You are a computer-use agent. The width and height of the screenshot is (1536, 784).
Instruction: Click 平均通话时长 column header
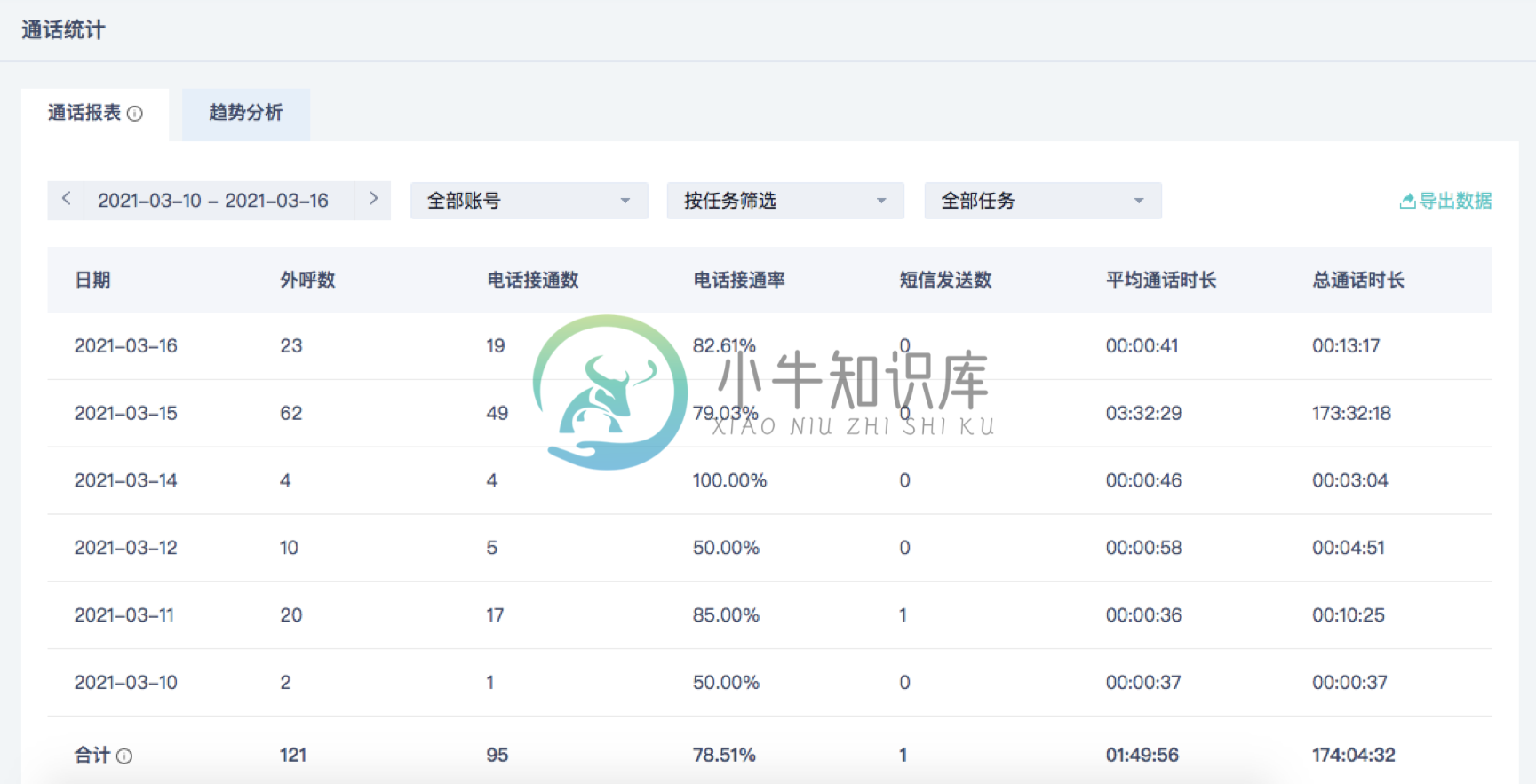click(1161, 281)
